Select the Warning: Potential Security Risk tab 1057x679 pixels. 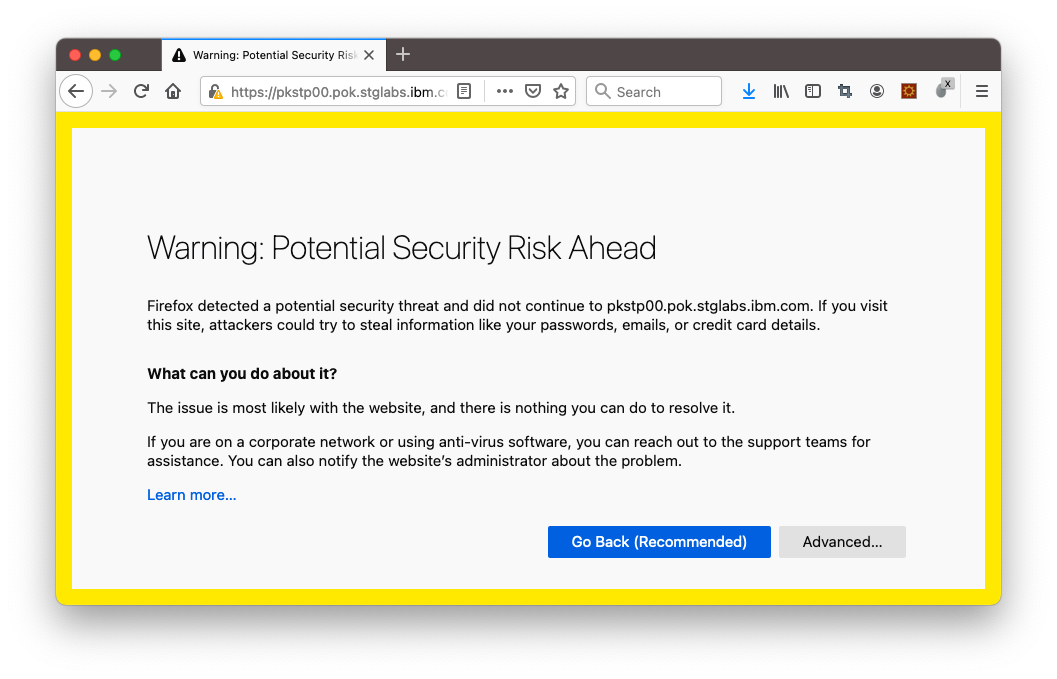tap(265, 55)
